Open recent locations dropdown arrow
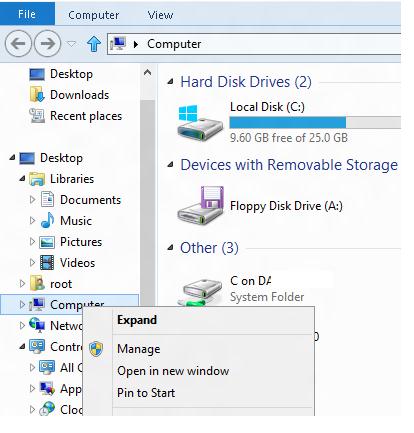The image size is (414, 433). pyautogui.click(x=72, y=44)
